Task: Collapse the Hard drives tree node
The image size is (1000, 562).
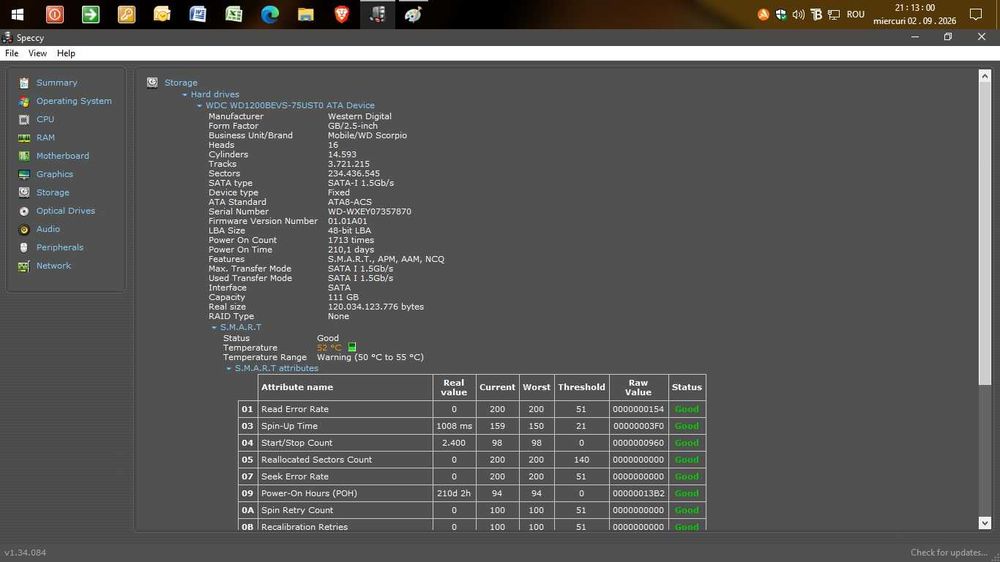Action: (x=185, y=94)
